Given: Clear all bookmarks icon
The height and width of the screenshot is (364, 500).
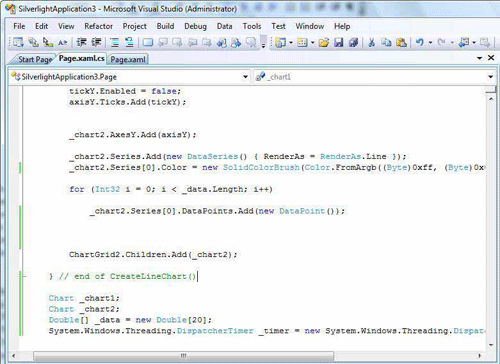Looking at the screenshot, I should point(251,42).
